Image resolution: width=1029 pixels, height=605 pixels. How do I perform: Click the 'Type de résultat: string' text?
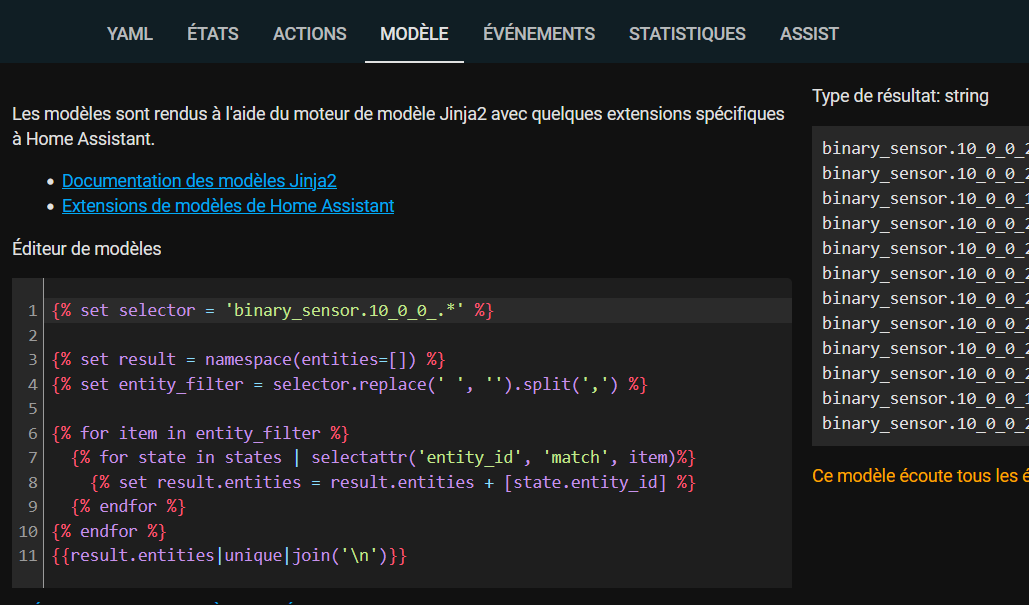pyautogui.click(x=900, y=96)
